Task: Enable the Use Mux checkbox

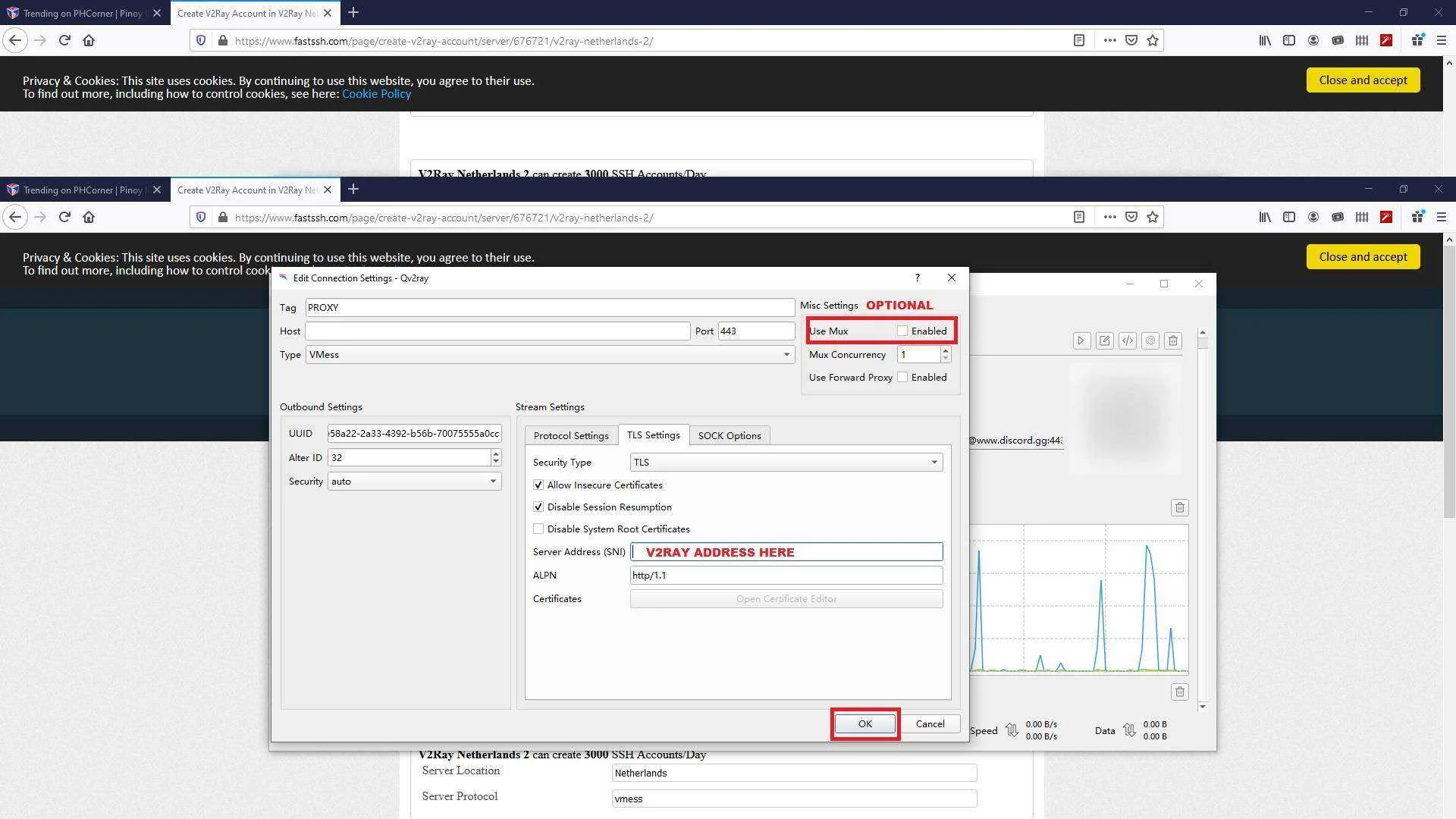Action: pos(902,331)
